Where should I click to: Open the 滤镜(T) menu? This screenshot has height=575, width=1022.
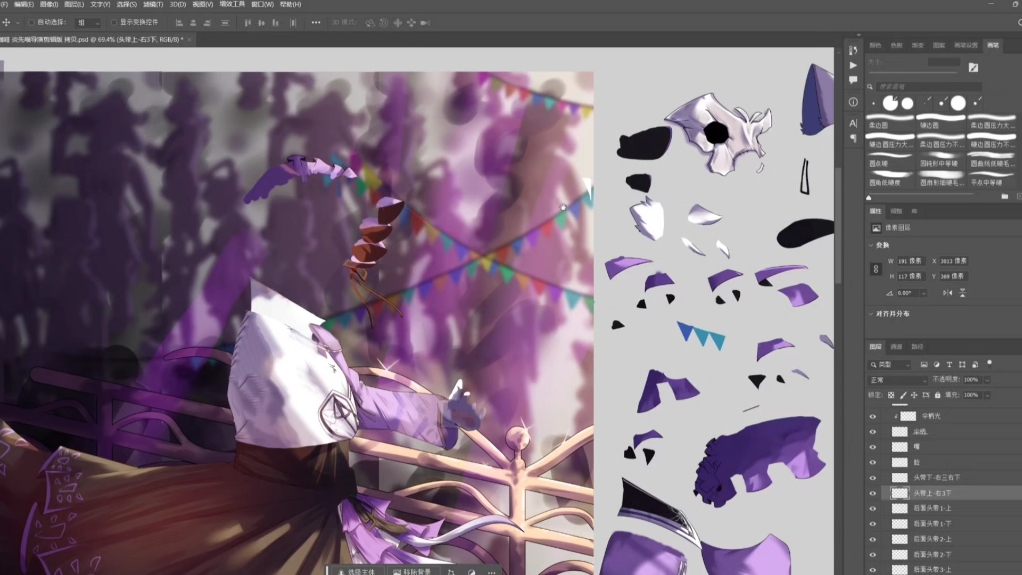point(153,5)
